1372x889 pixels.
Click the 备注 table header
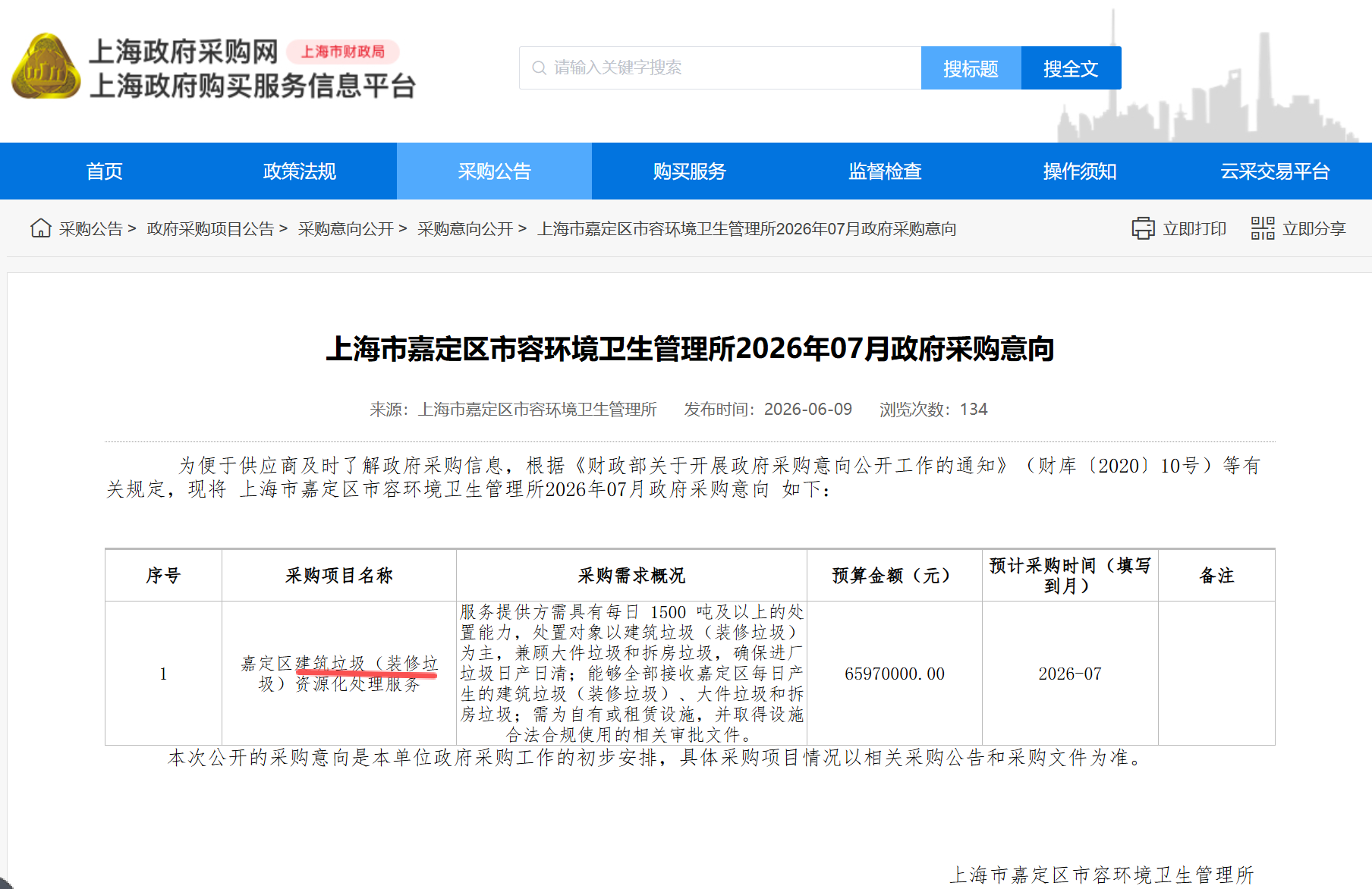coord(1216,576)
